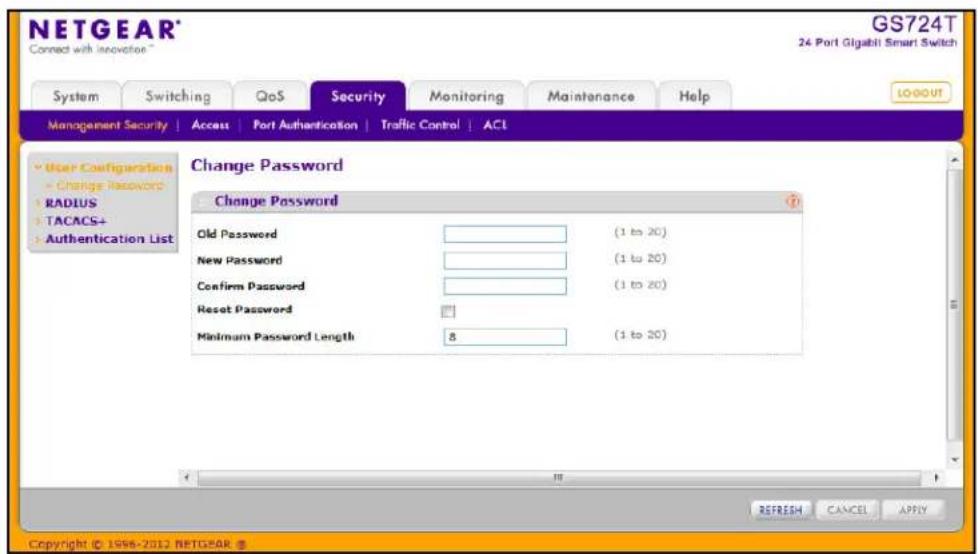Click the GS724T model text
Viewport: 978px width, 554px height.
pos(914,25)
